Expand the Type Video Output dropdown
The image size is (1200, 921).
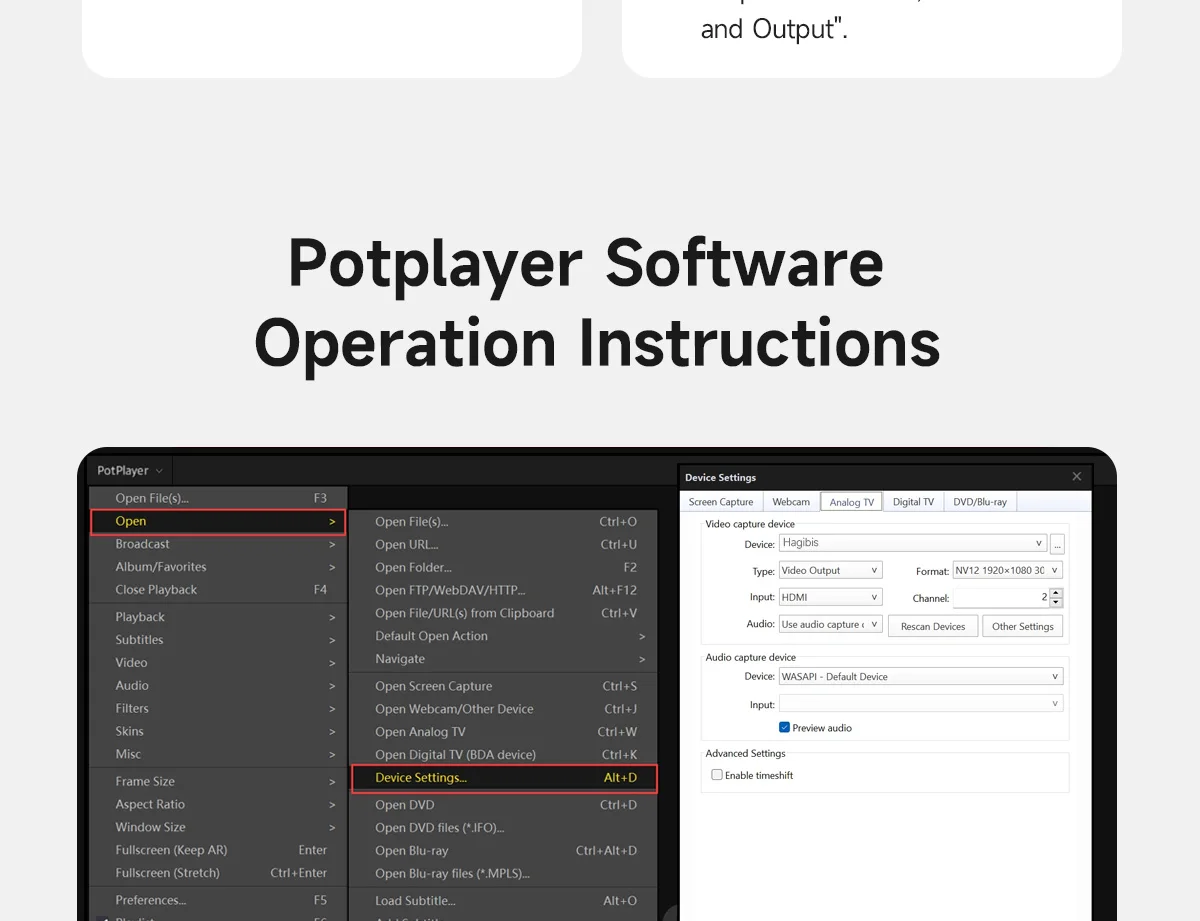point(830,570)
